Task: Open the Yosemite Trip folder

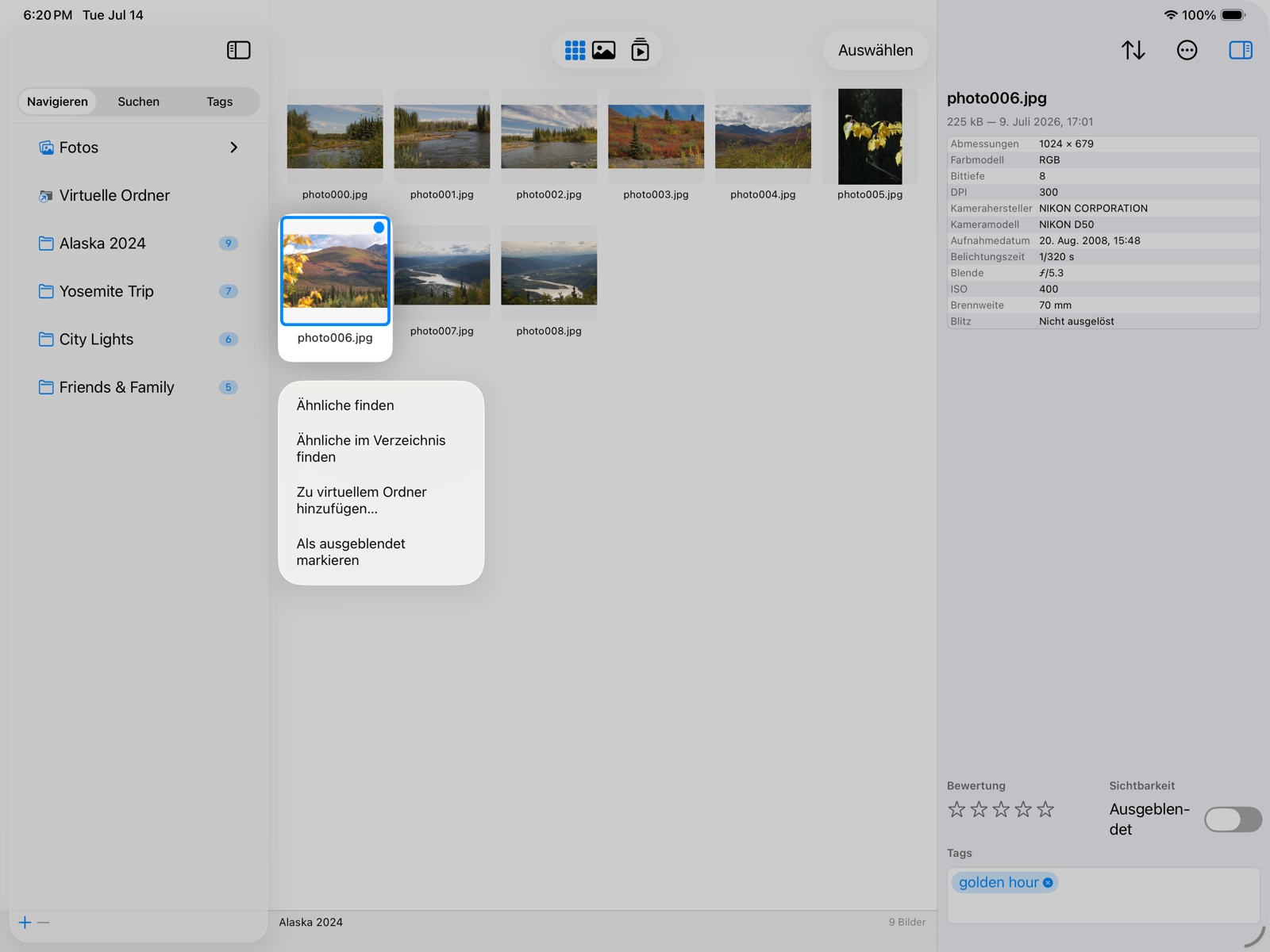Action: pyautogui.click(x=138, y=291)
